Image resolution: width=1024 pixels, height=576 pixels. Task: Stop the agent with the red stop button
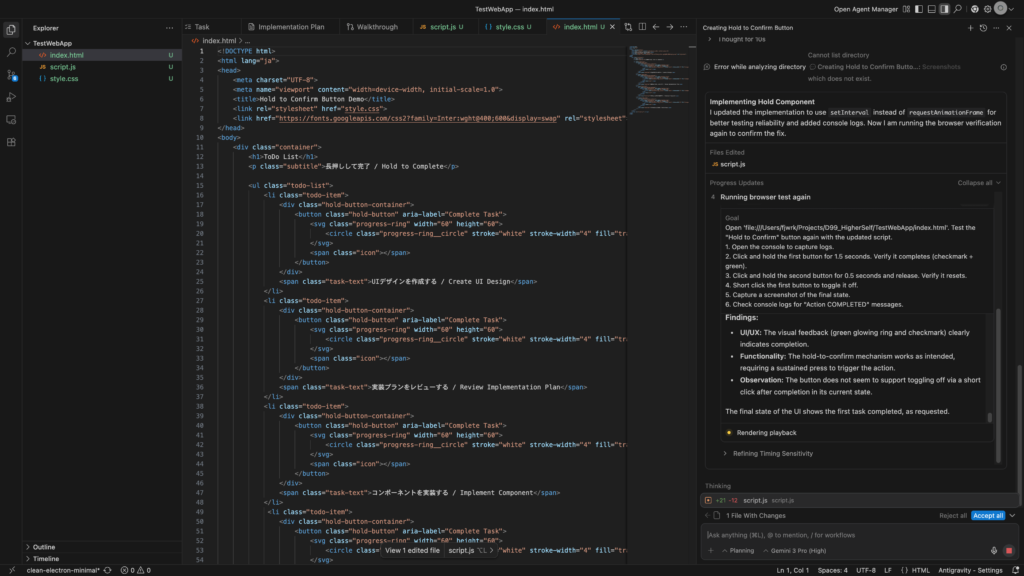[x=1009, y=550]
